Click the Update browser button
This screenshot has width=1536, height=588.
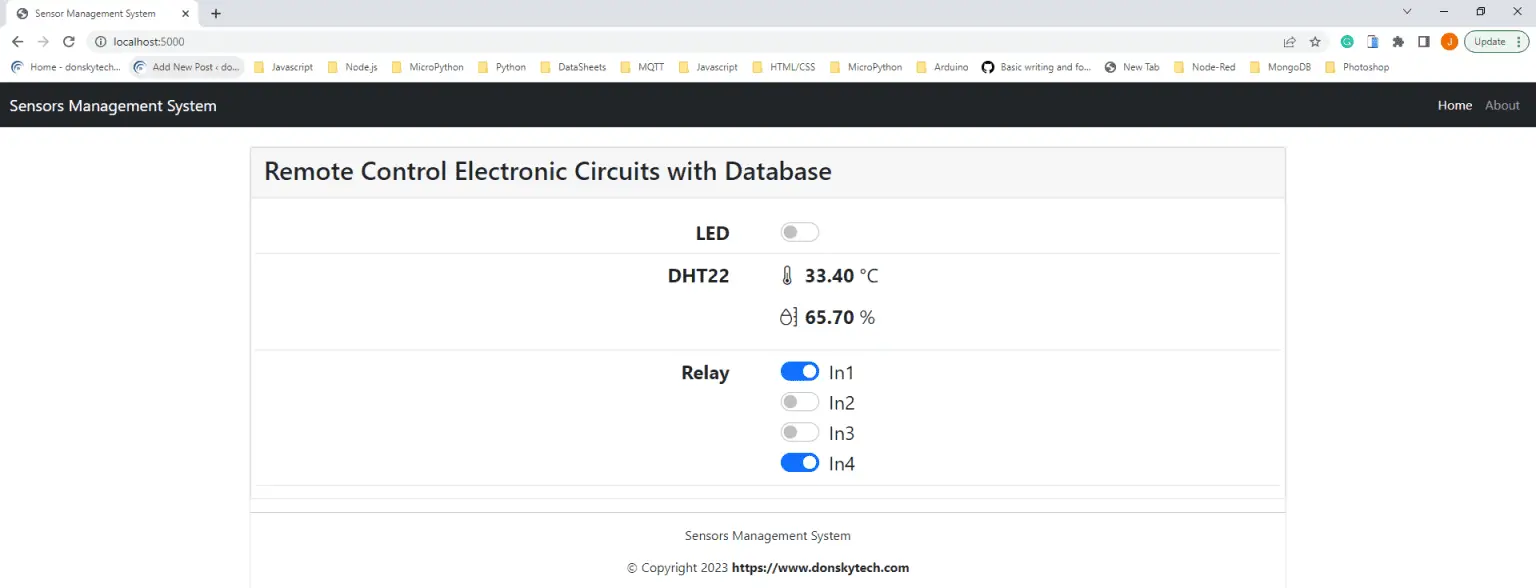[1489, 41]
